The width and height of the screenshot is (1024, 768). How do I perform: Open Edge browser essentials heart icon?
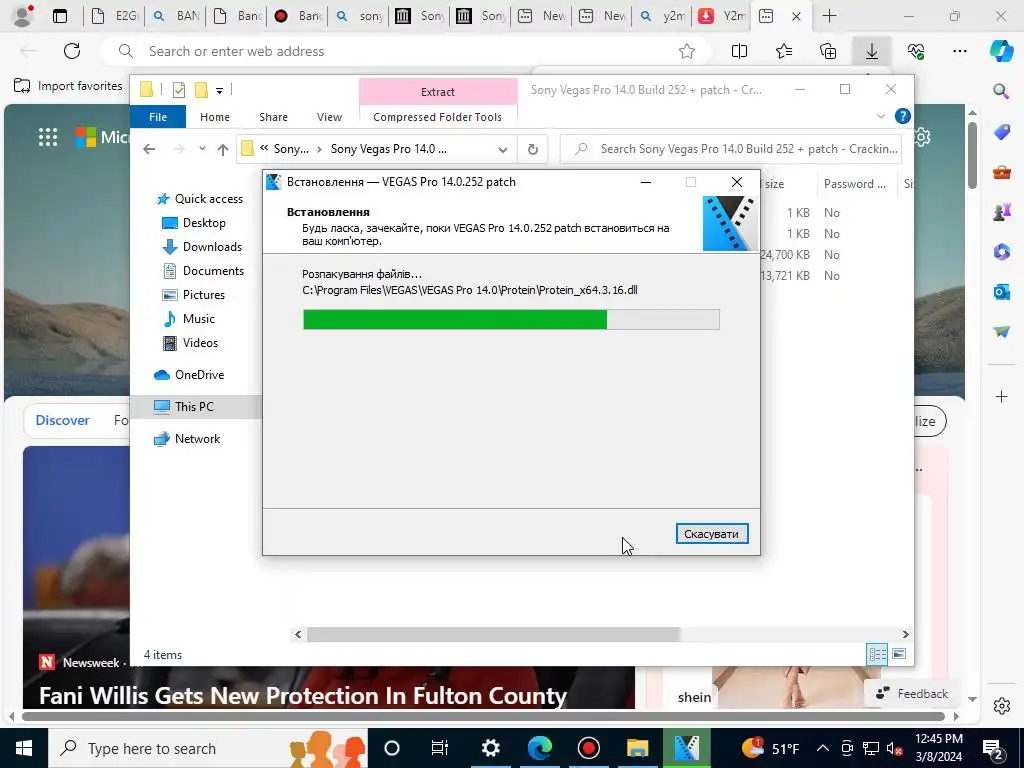[916, 51]
